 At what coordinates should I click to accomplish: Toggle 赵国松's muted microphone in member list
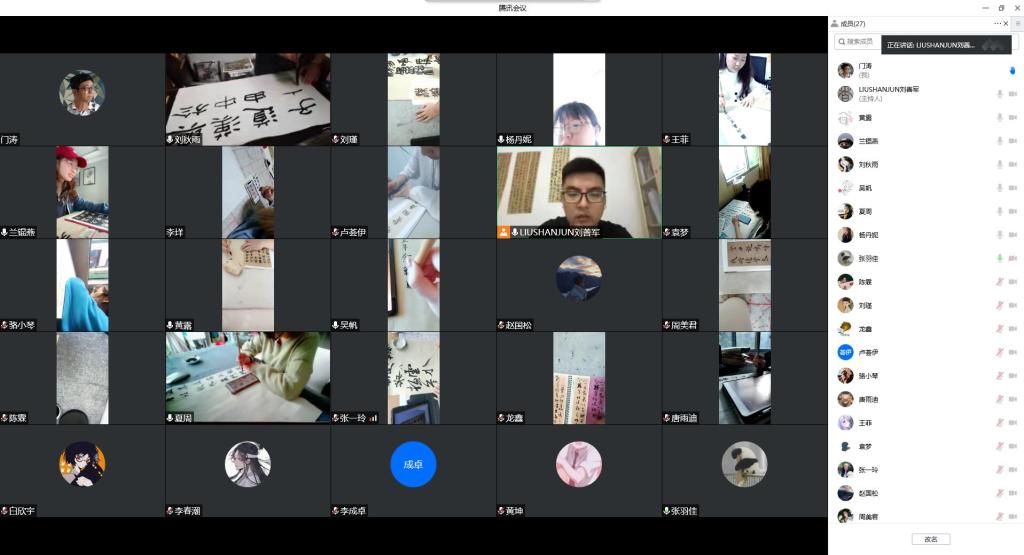coord(999,493)
